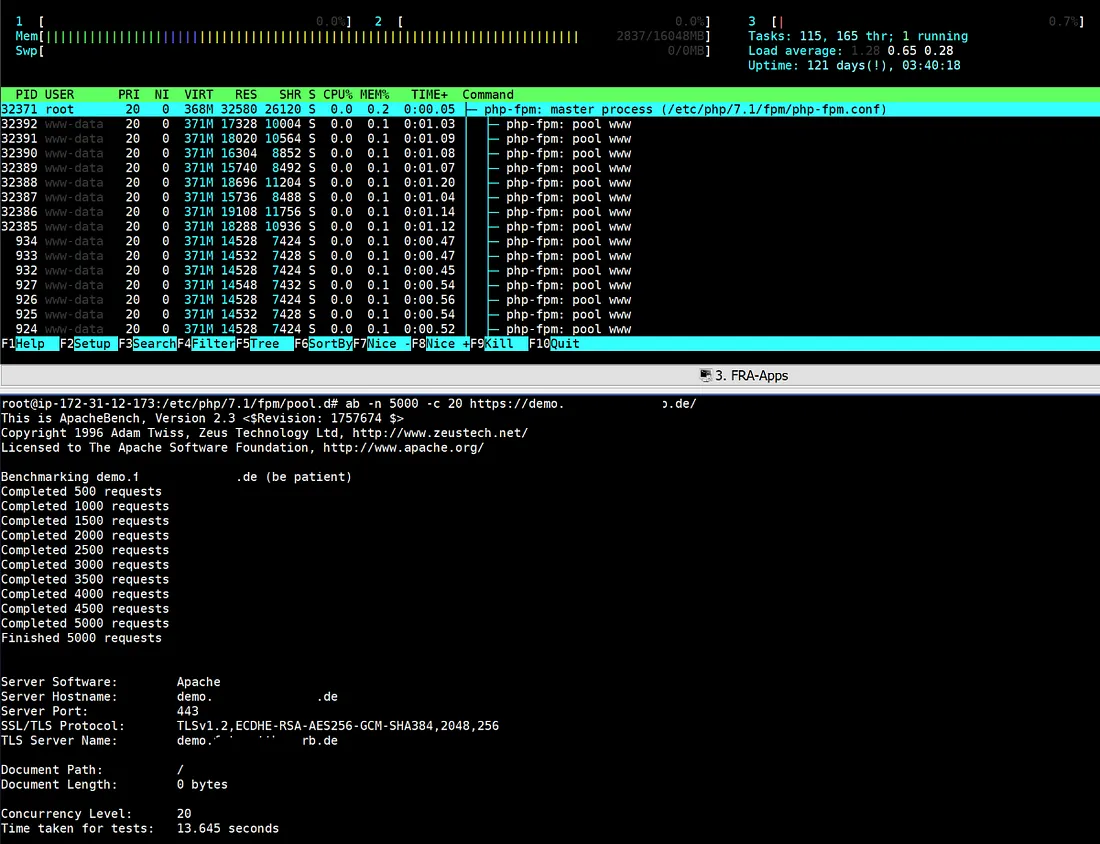1100x844 pixels.
Task: Click the FRA-Apps terminal tab icon
Action: [706, 375]
